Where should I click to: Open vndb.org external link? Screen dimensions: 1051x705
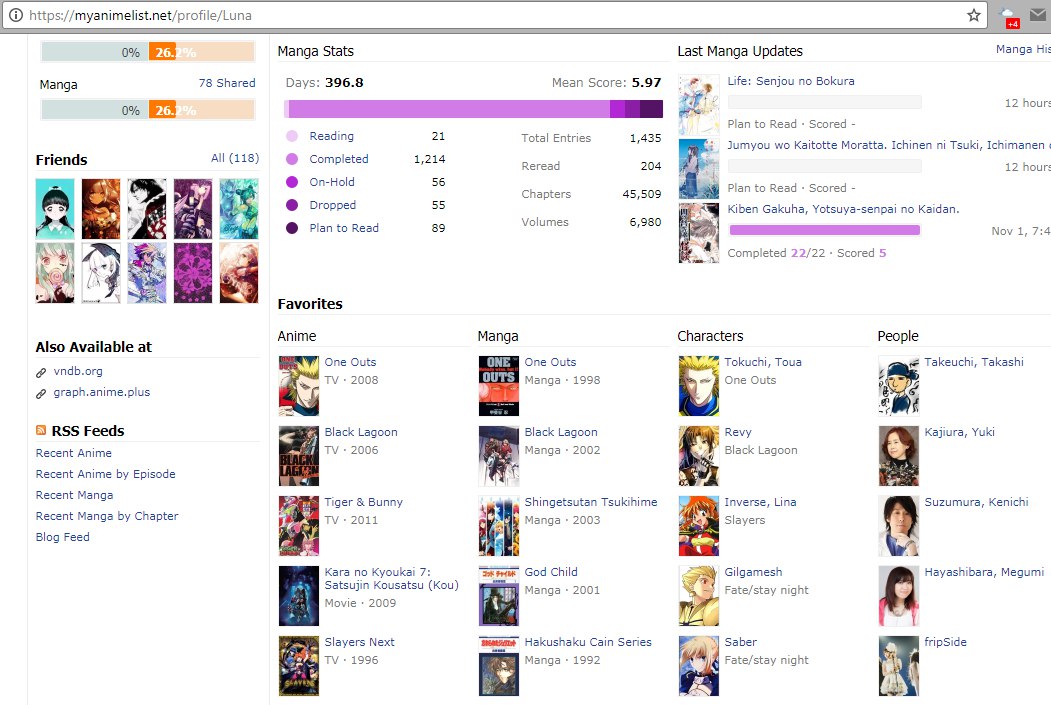coord(78,371)
